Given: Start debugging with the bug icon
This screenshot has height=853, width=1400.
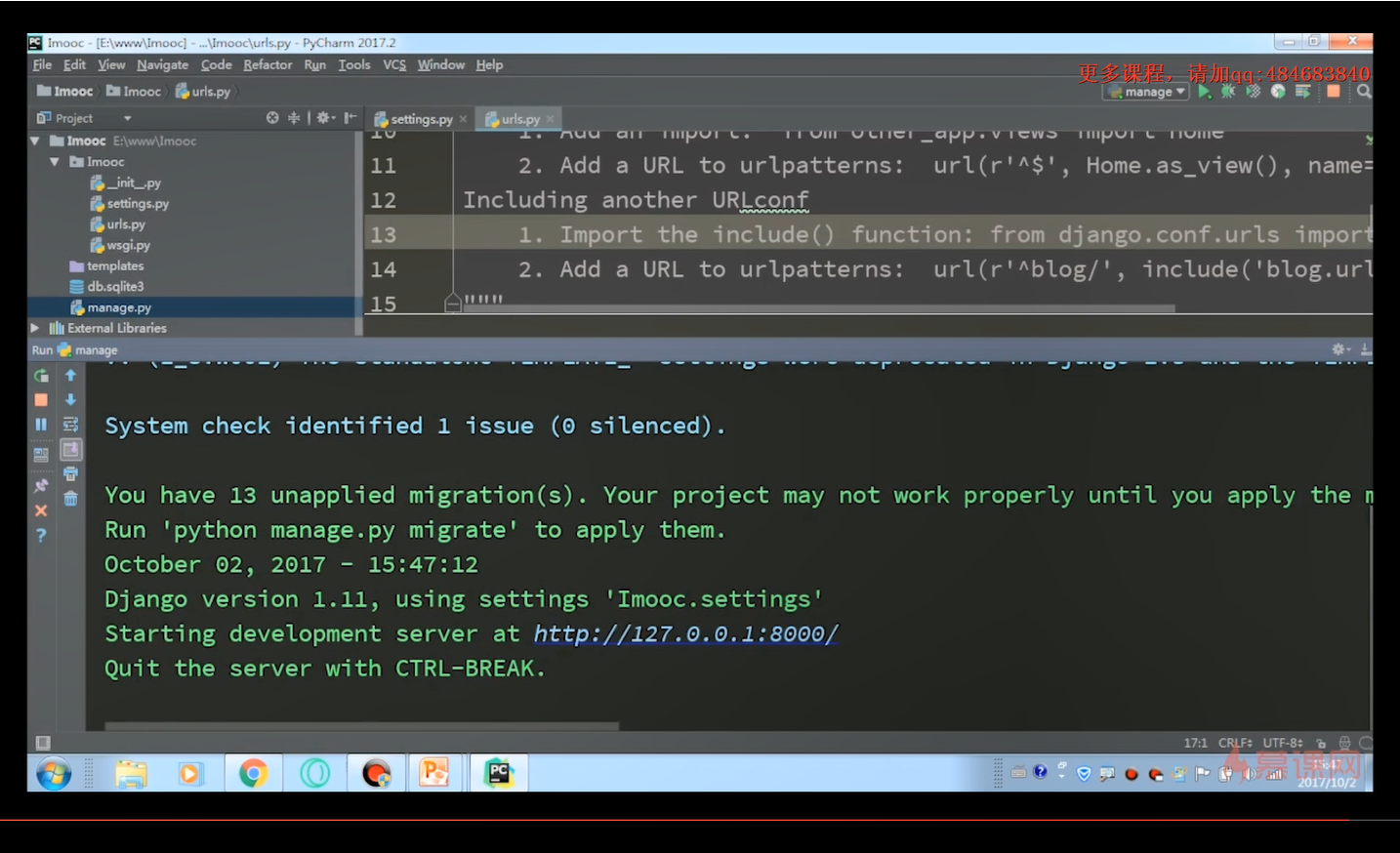Looking at the screenshot, I should (1228, 91).
